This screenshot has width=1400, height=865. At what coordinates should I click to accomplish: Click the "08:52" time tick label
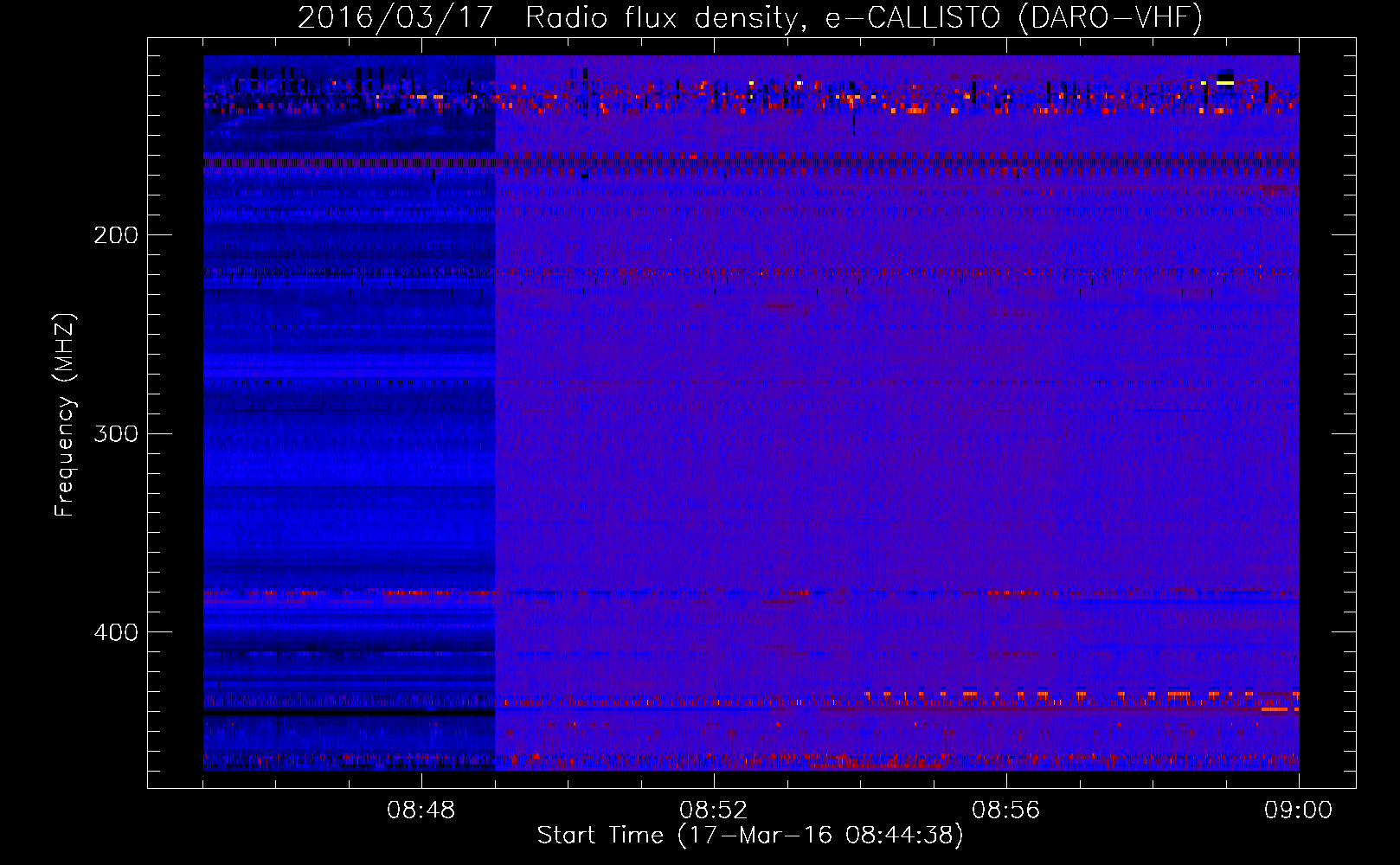(x=714, y=811)
